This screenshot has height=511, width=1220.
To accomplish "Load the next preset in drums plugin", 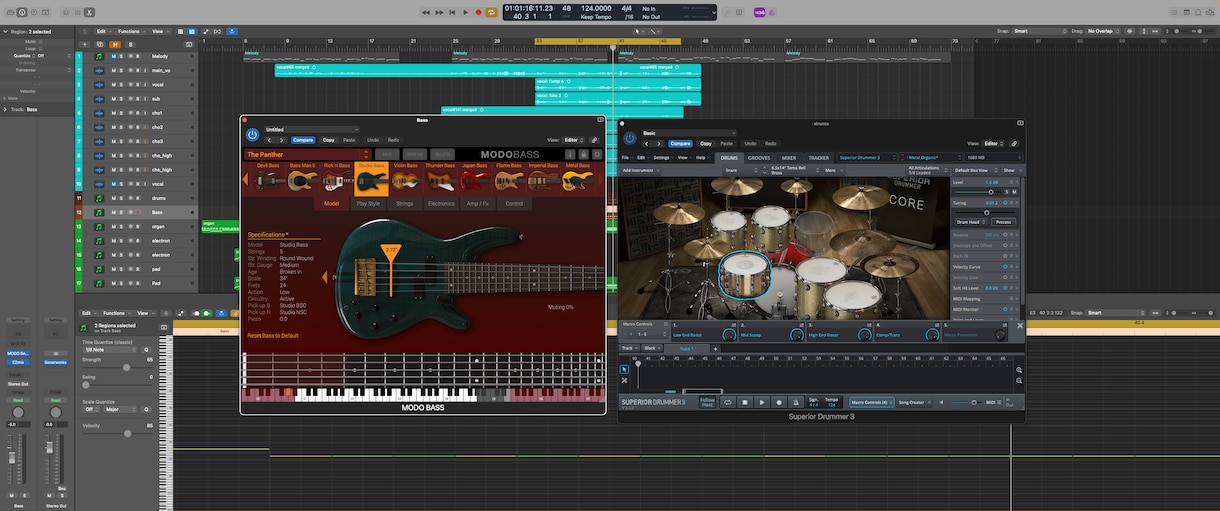I will tap(657, 144).
